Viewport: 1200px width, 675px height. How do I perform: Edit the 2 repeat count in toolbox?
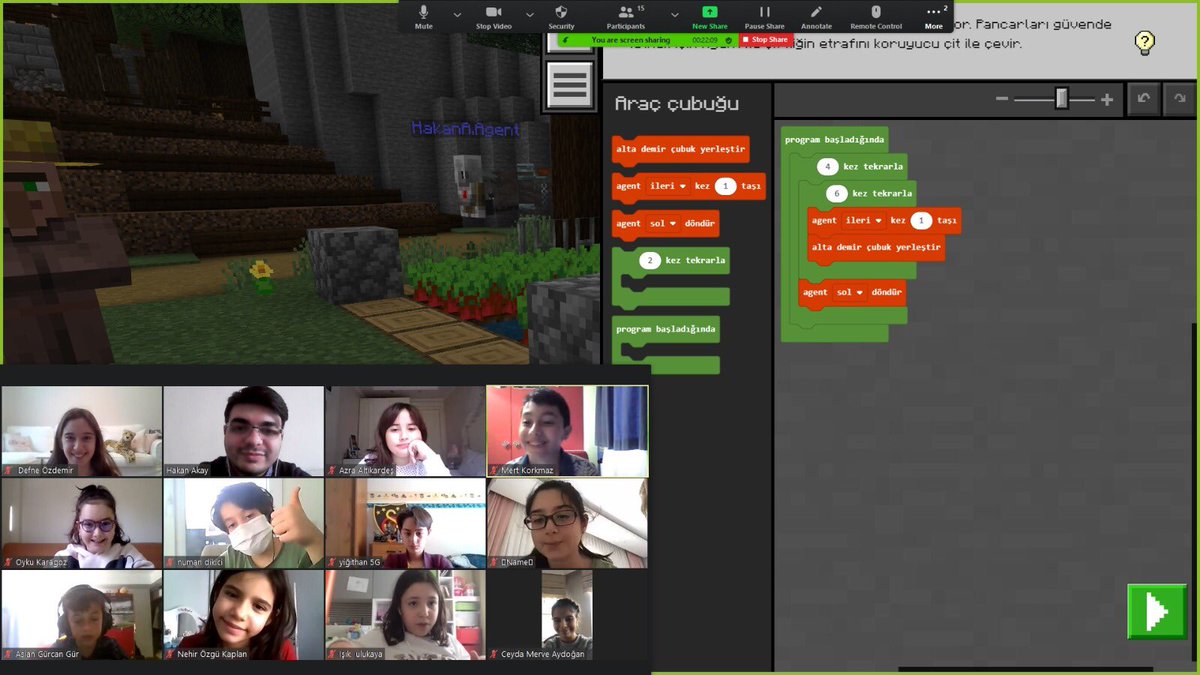(x=649, y=260)
